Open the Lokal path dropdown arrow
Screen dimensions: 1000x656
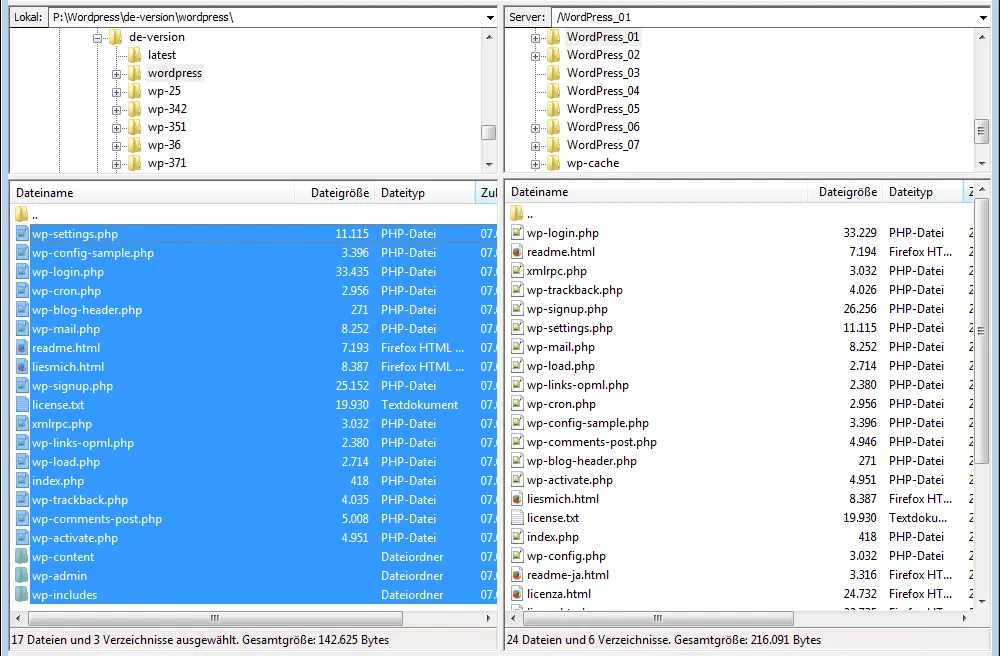coord(490,17)
